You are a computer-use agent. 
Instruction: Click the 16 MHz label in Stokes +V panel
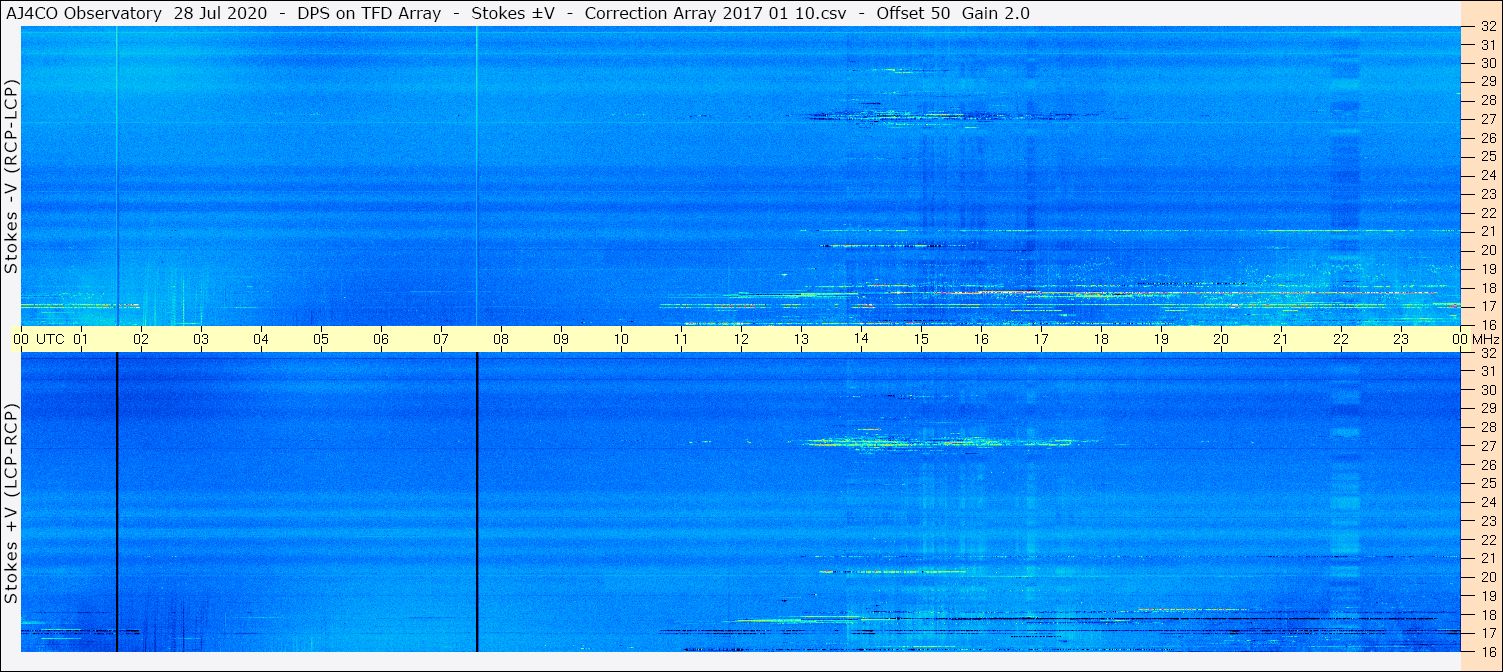pos(1487,651)
